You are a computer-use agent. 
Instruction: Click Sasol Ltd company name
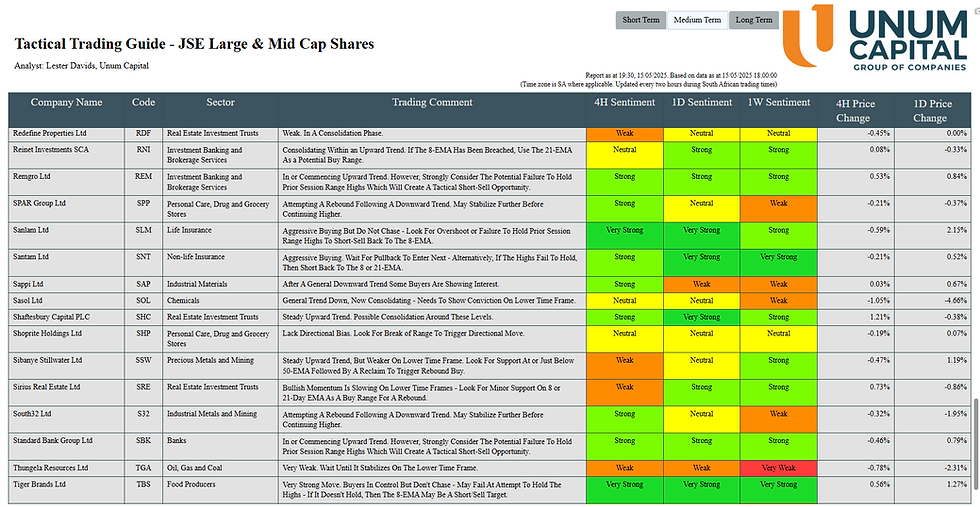coord(28,301)
